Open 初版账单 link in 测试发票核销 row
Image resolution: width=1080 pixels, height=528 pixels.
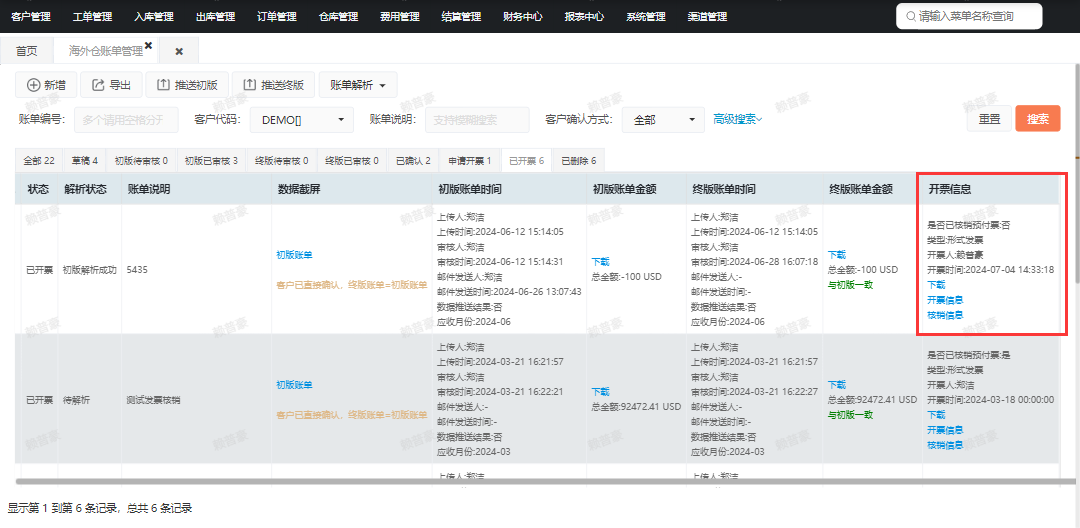coord(294,385)
